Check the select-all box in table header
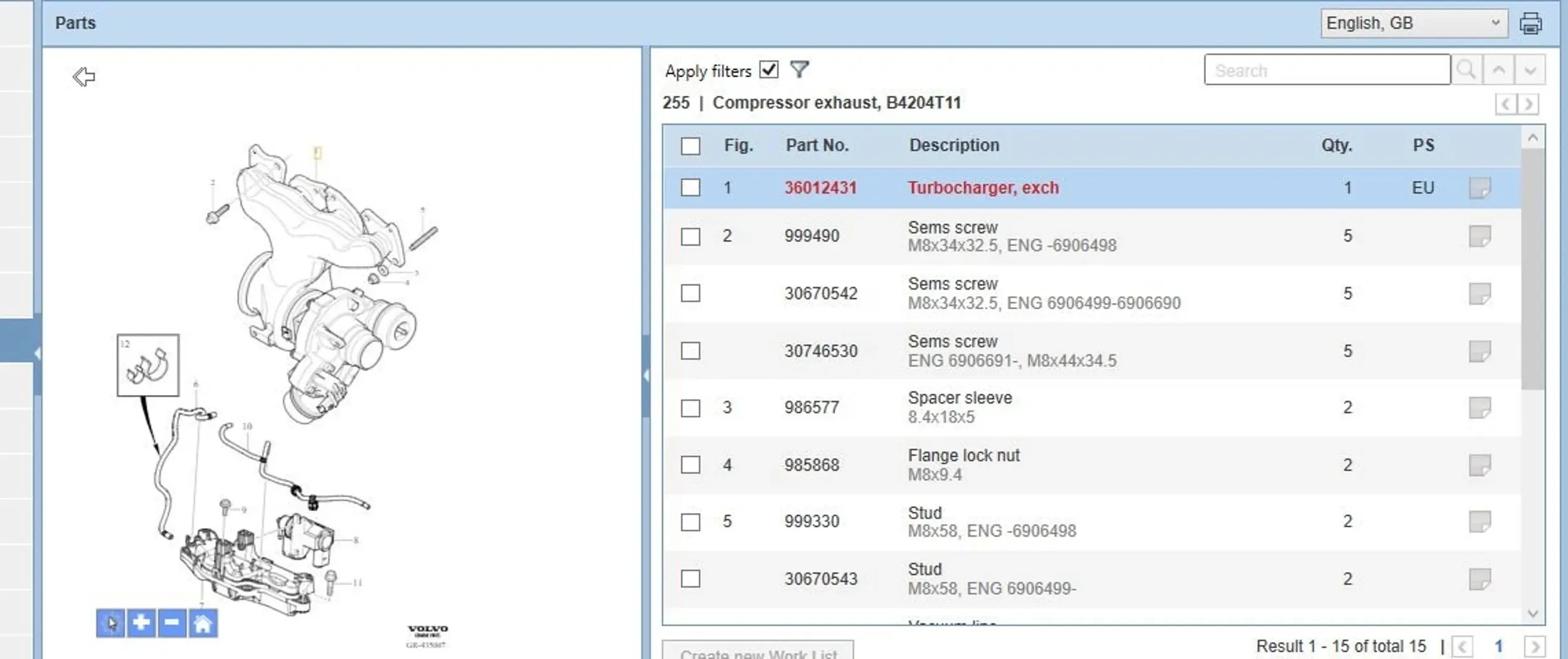This screenshot has height=659, width=1568. coord(691,146)
